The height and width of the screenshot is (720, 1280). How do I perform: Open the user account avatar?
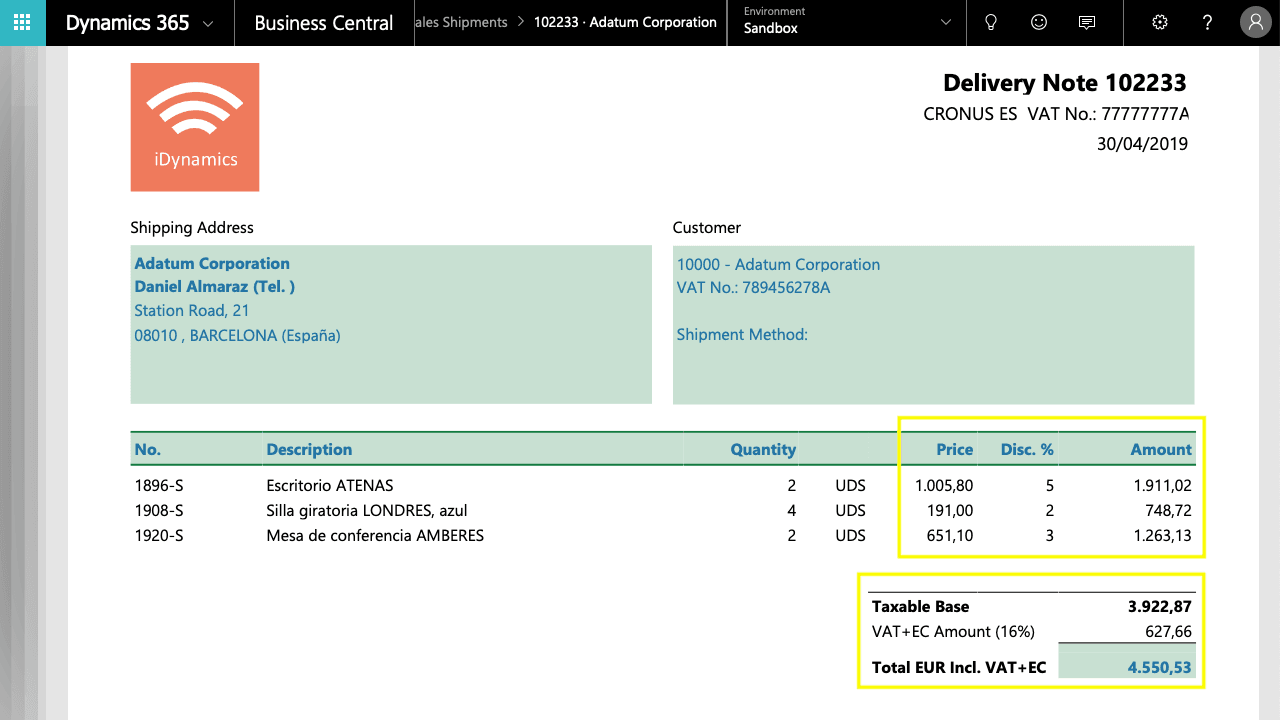point(1256,22)
